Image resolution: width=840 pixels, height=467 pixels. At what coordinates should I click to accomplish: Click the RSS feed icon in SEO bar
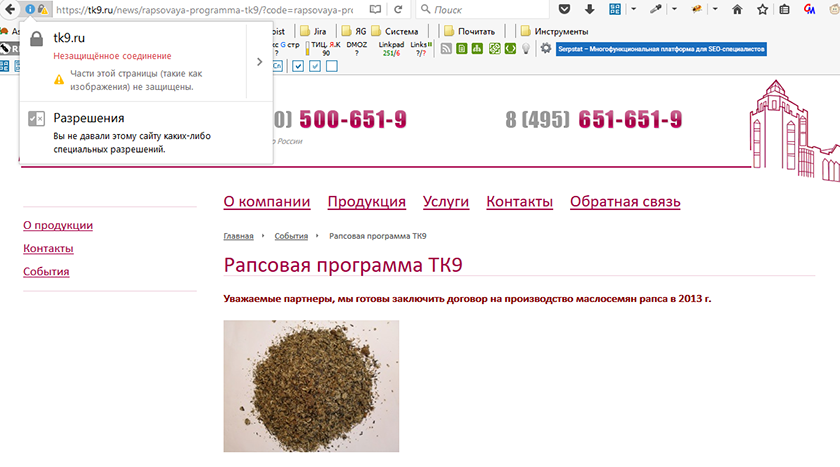446,49
